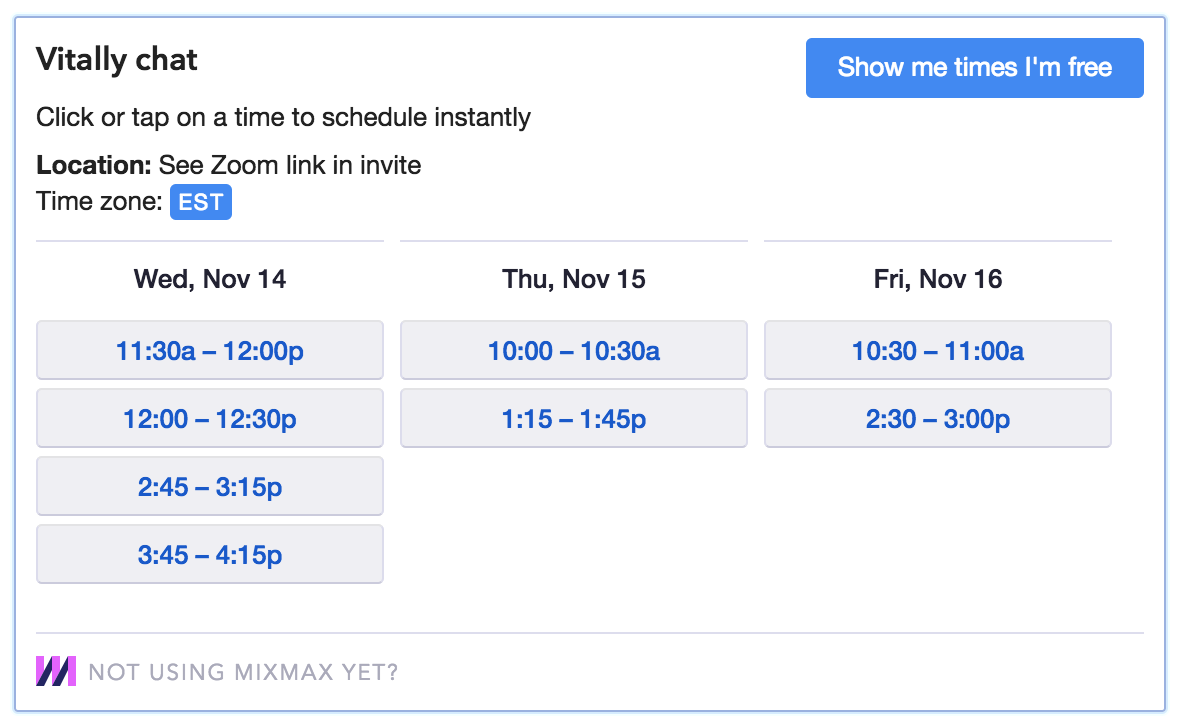This screenshot has height=728, width=1180.
Task: Click the "Time zone:" label
Action: click(x=99, y=202)
